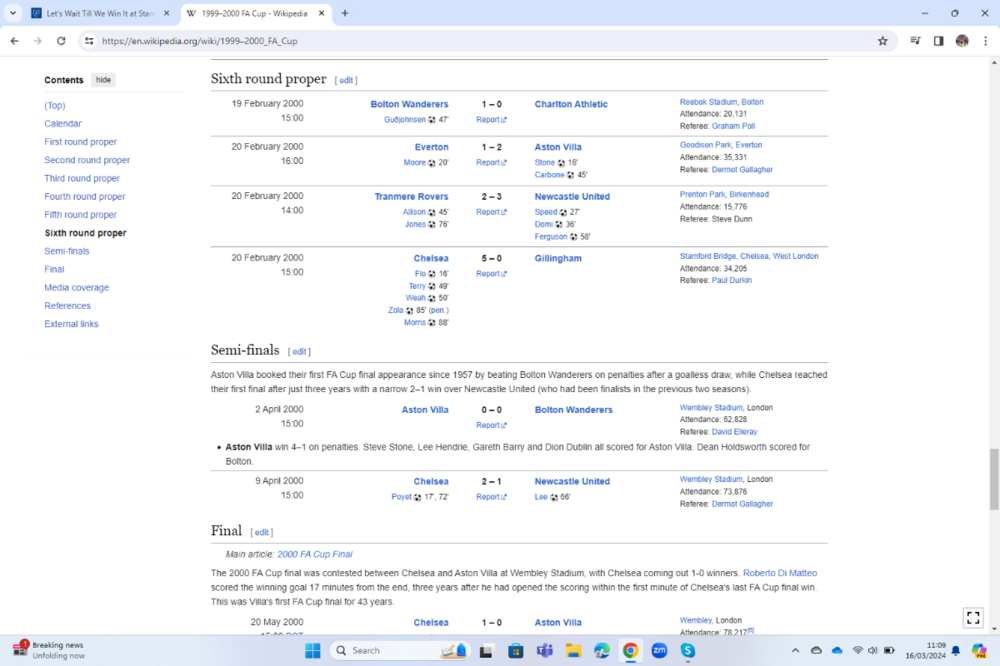Open Chrome three-dot menu
Image resolution: width=1000 pixels, height=666 pixels.
985,41
